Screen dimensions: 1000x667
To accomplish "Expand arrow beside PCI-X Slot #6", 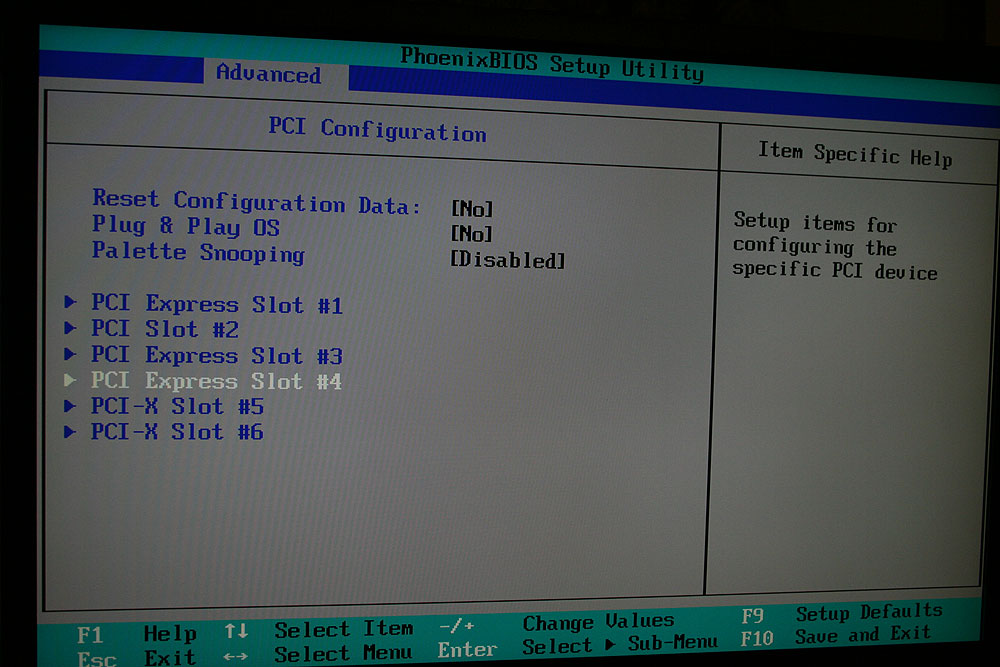I will click(70, 431).
